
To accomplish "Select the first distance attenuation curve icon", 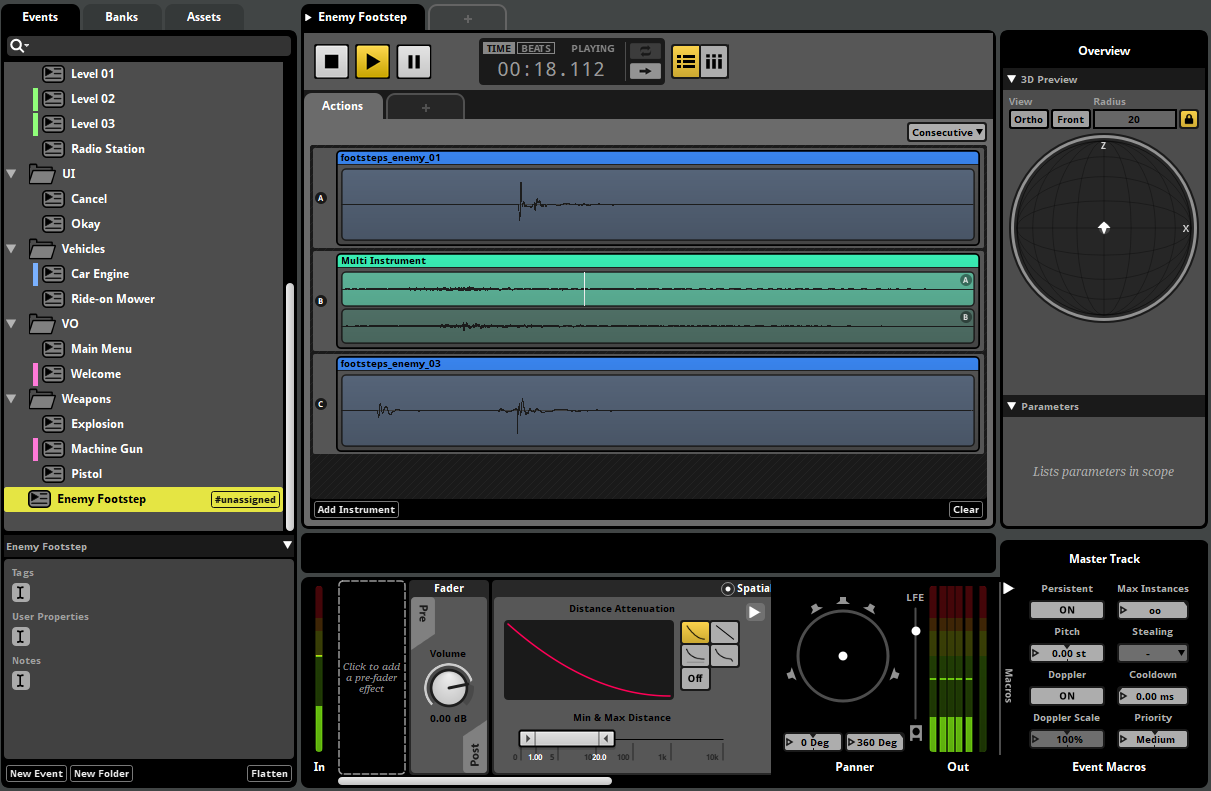I will click(x=695, y=632).
